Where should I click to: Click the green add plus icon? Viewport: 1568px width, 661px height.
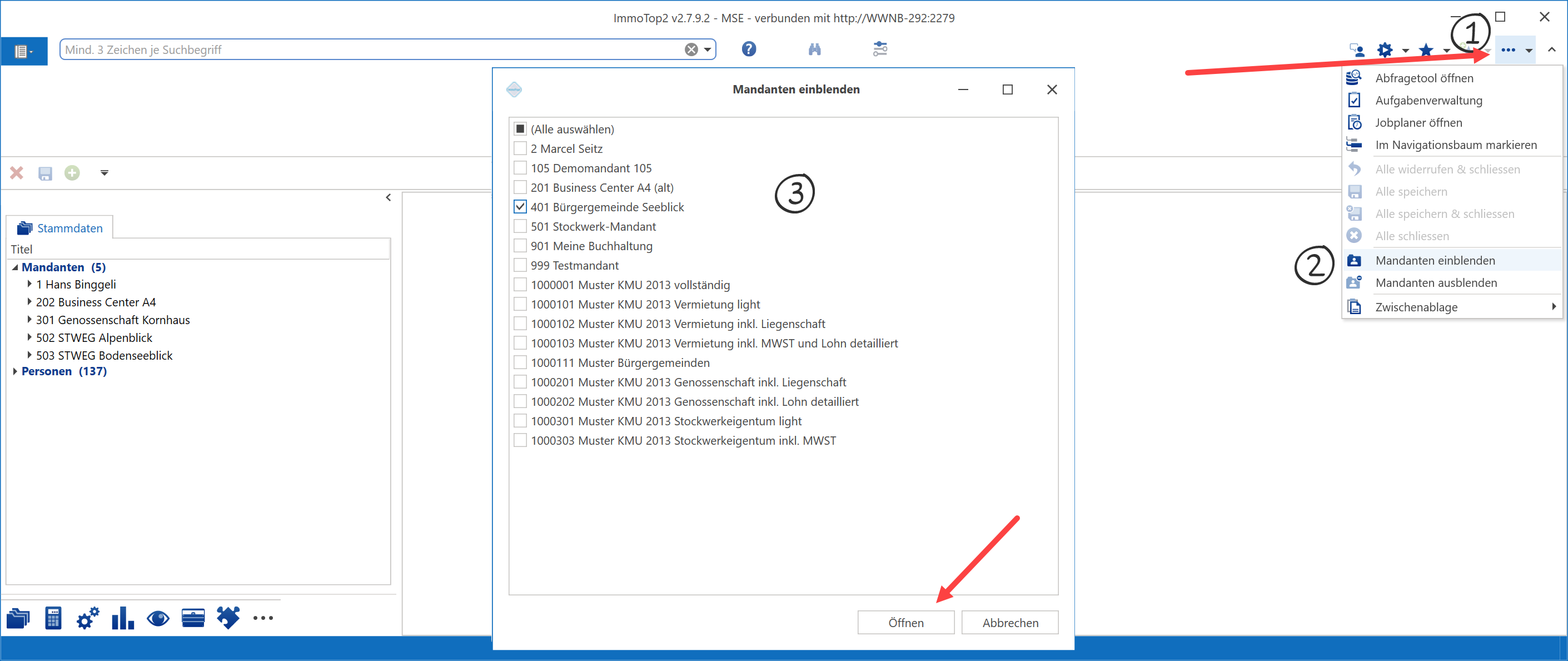72,173
